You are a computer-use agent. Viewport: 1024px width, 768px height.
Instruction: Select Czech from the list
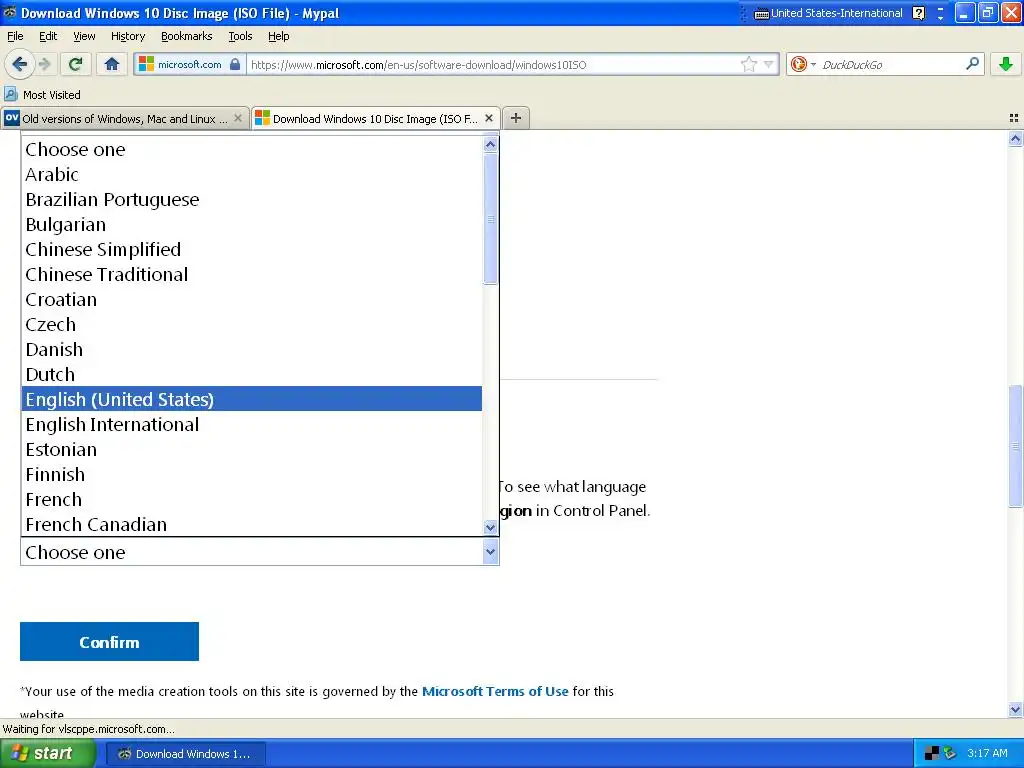251,325
